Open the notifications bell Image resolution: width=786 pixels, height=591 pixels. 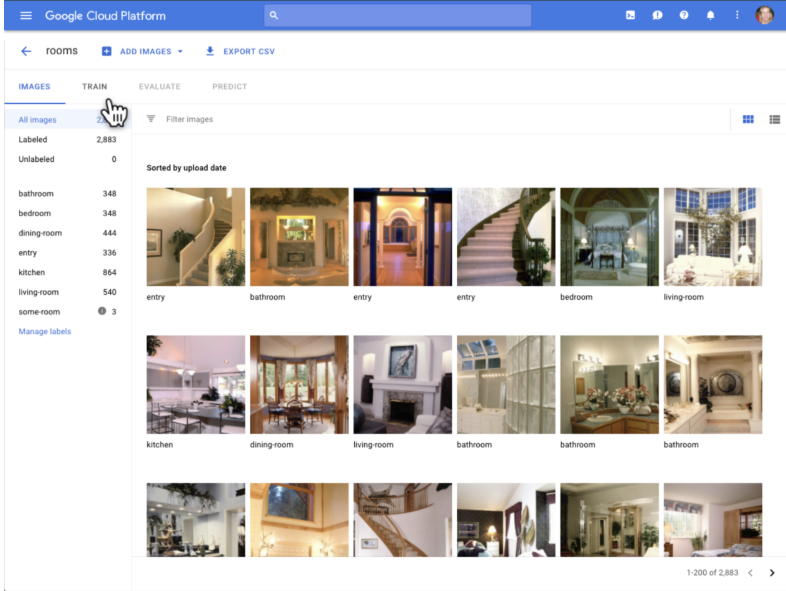click(x=710, y=16)
